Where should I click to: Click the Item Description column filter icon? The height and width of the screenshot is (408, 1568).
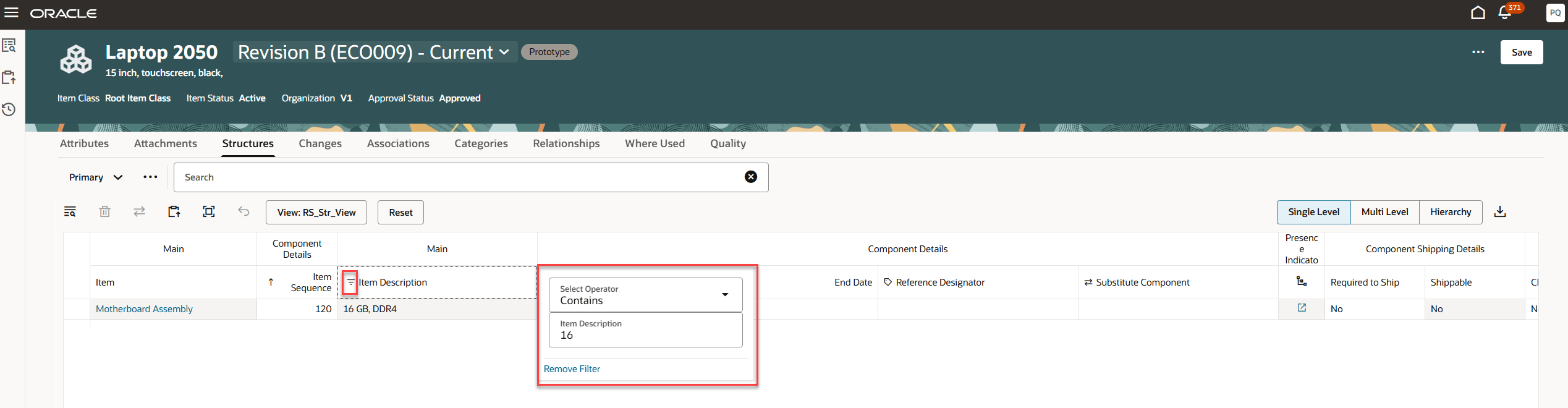coord(350,283)
